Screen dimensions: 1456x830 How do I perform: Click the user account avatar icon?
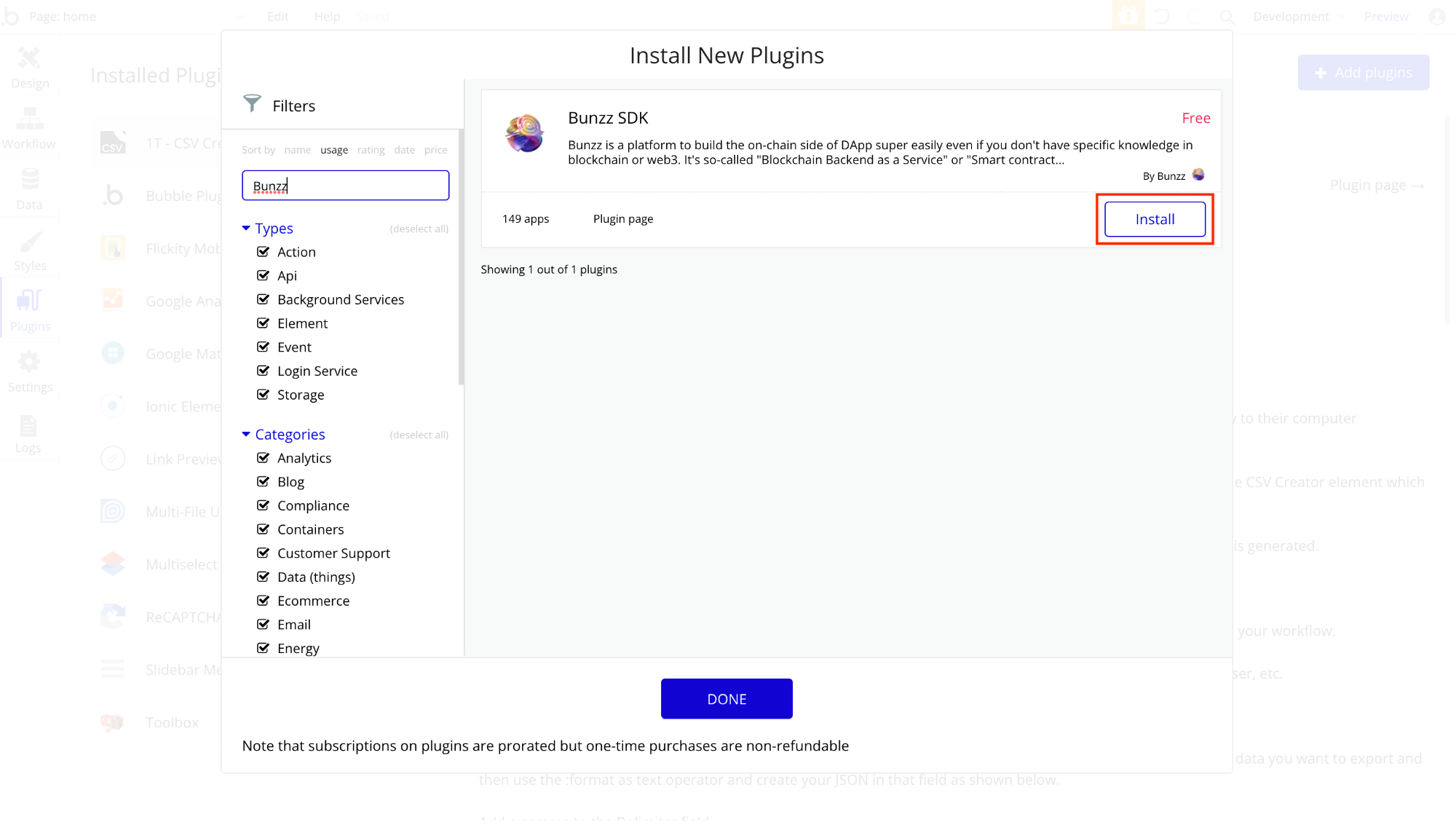(x=1437, y=16)
